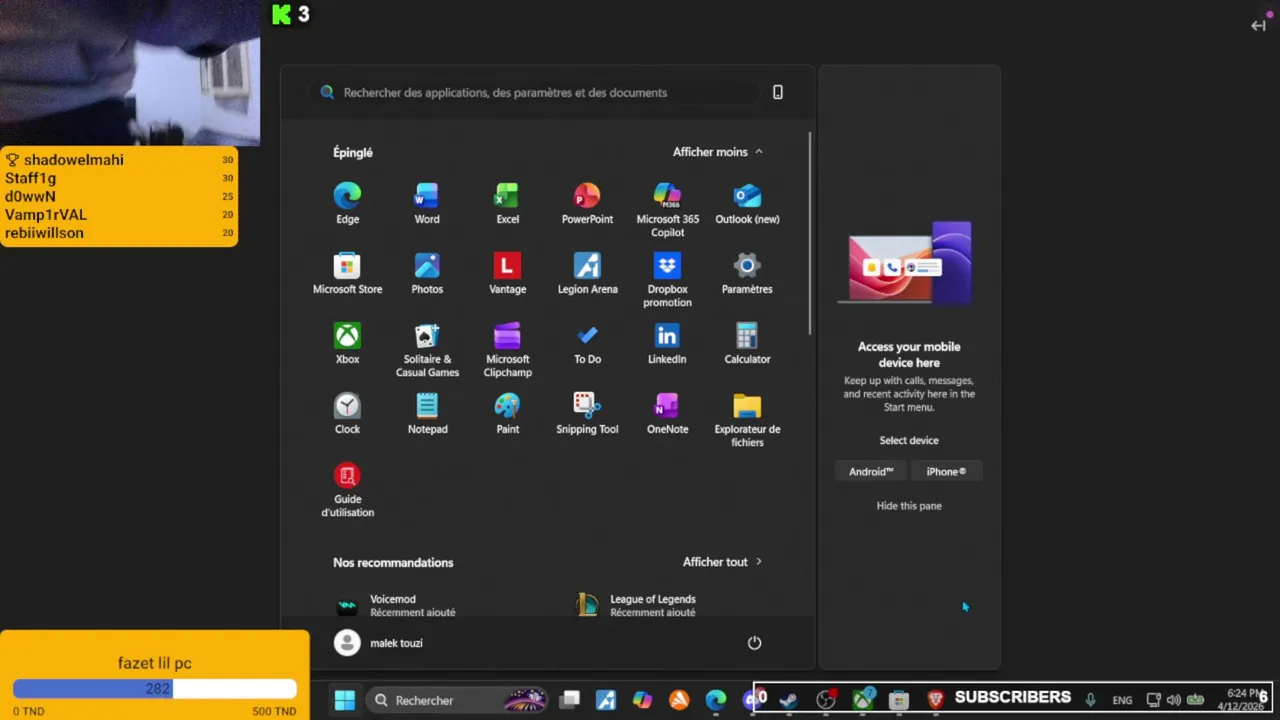Launch the Photos app
The image size is (1280, 720).
click(427, 274)
